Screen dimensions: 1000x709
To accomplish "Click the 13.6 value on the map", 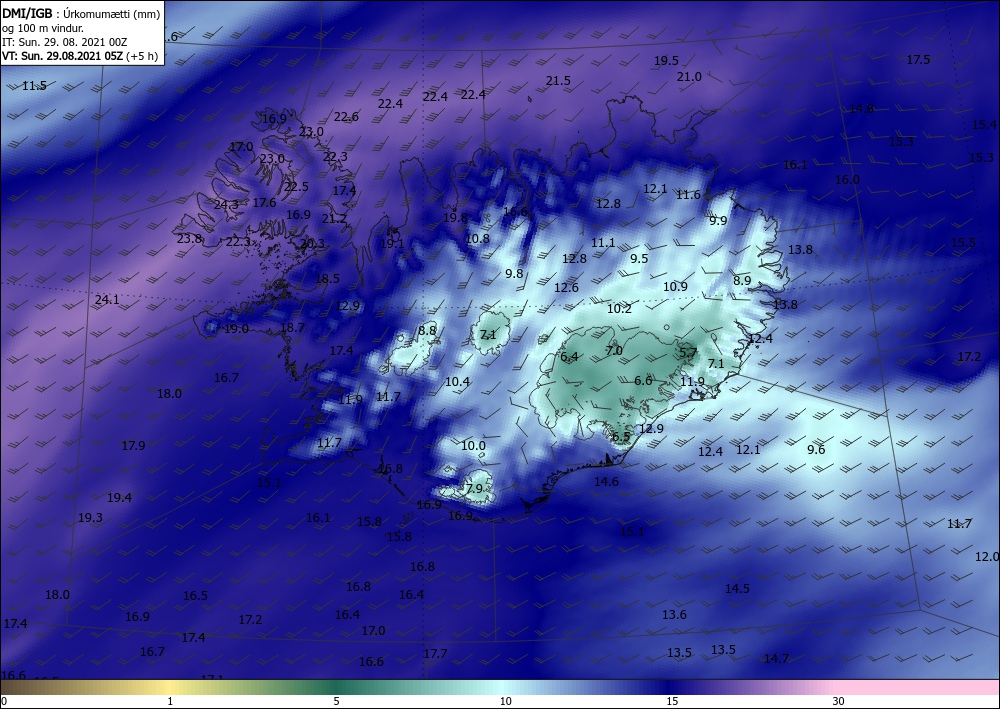I will (674, 615).
